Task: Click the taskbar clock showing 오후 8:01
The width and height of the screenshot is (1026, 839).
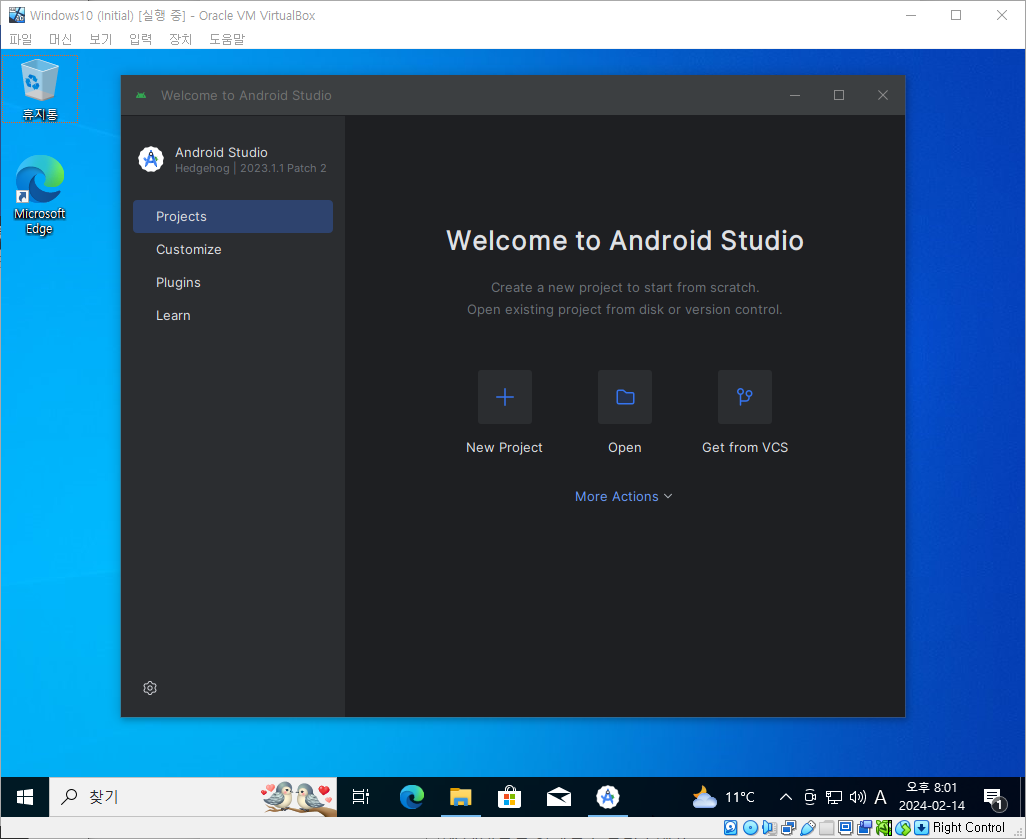Action: pyautogui.click(x=932, y=796)
